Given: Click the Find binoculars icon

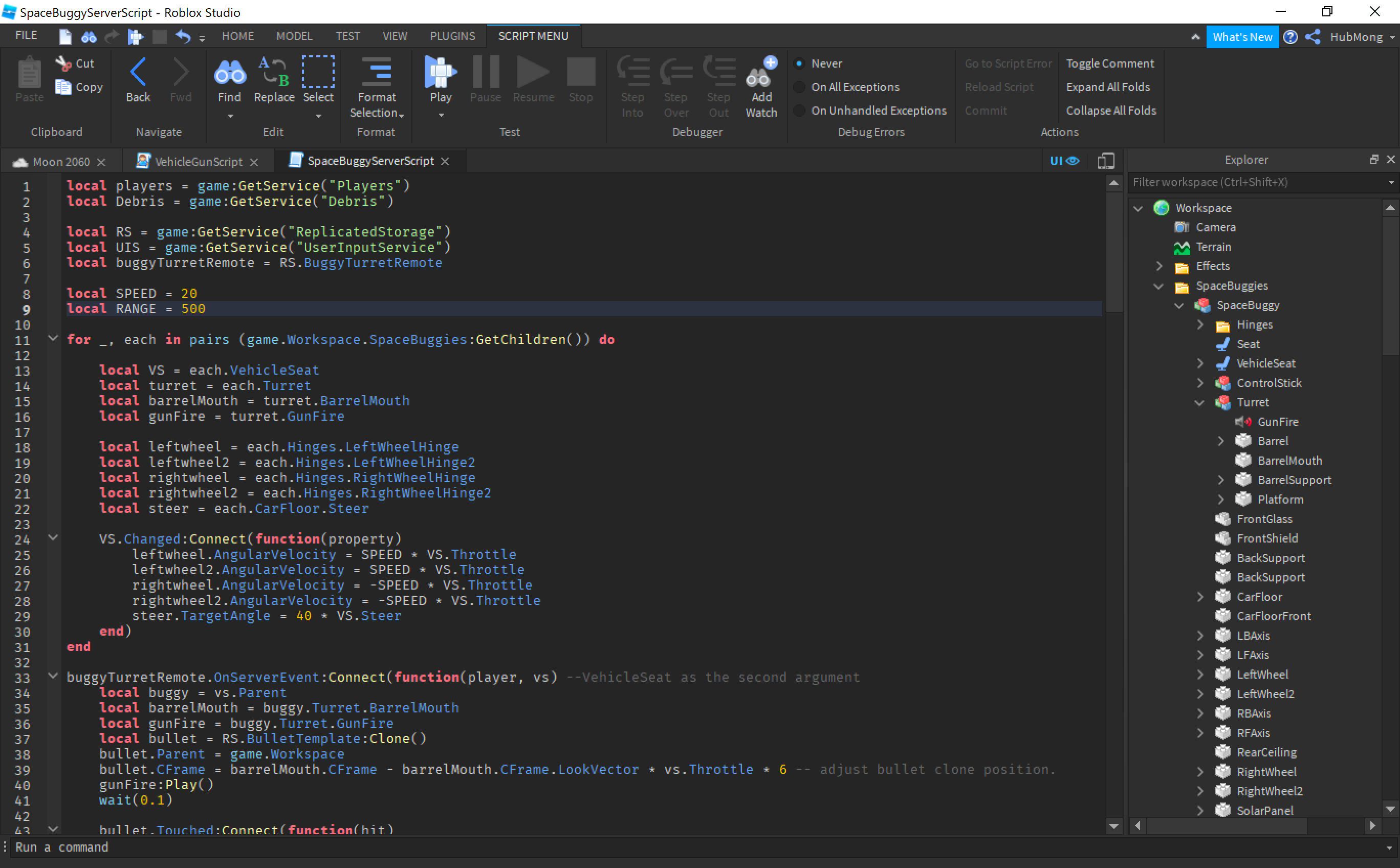Looking at the screenshot, I should 229,74.
